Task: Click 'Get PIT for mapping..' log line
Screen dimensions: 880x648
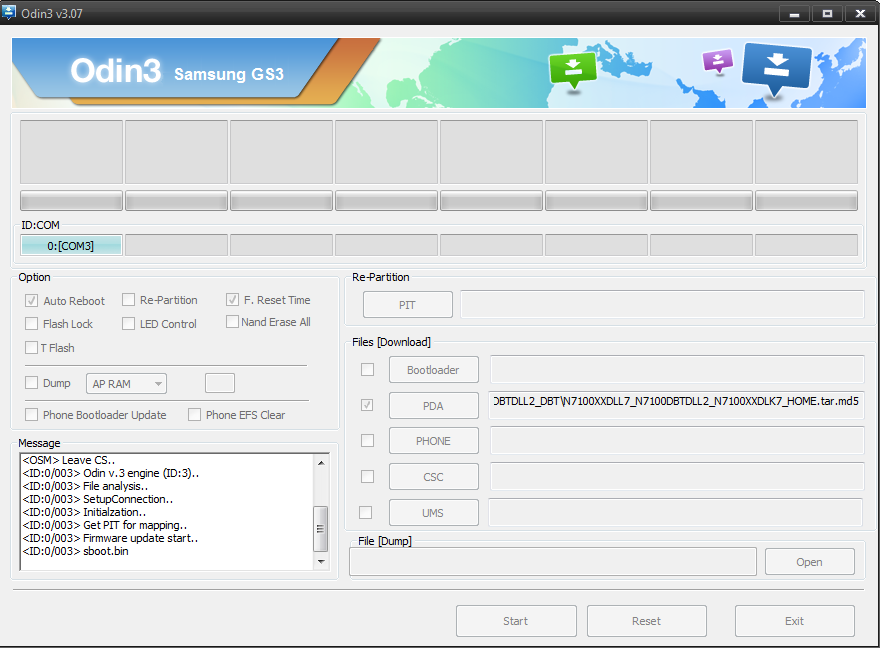Action: tap(105, 525)
